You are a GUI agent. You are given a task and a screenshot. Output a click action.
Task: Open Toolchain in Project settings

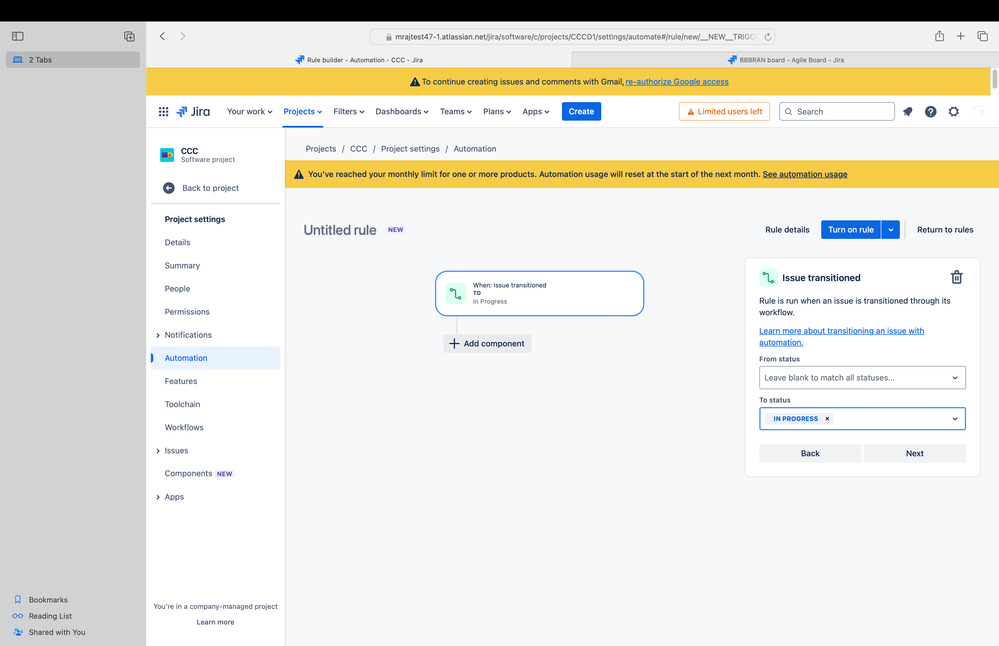(182, 405)
